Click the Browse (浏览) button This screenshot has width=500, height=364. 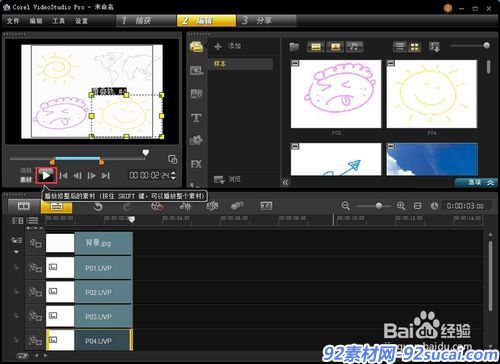pyautogui.click(x=227, y=179)
